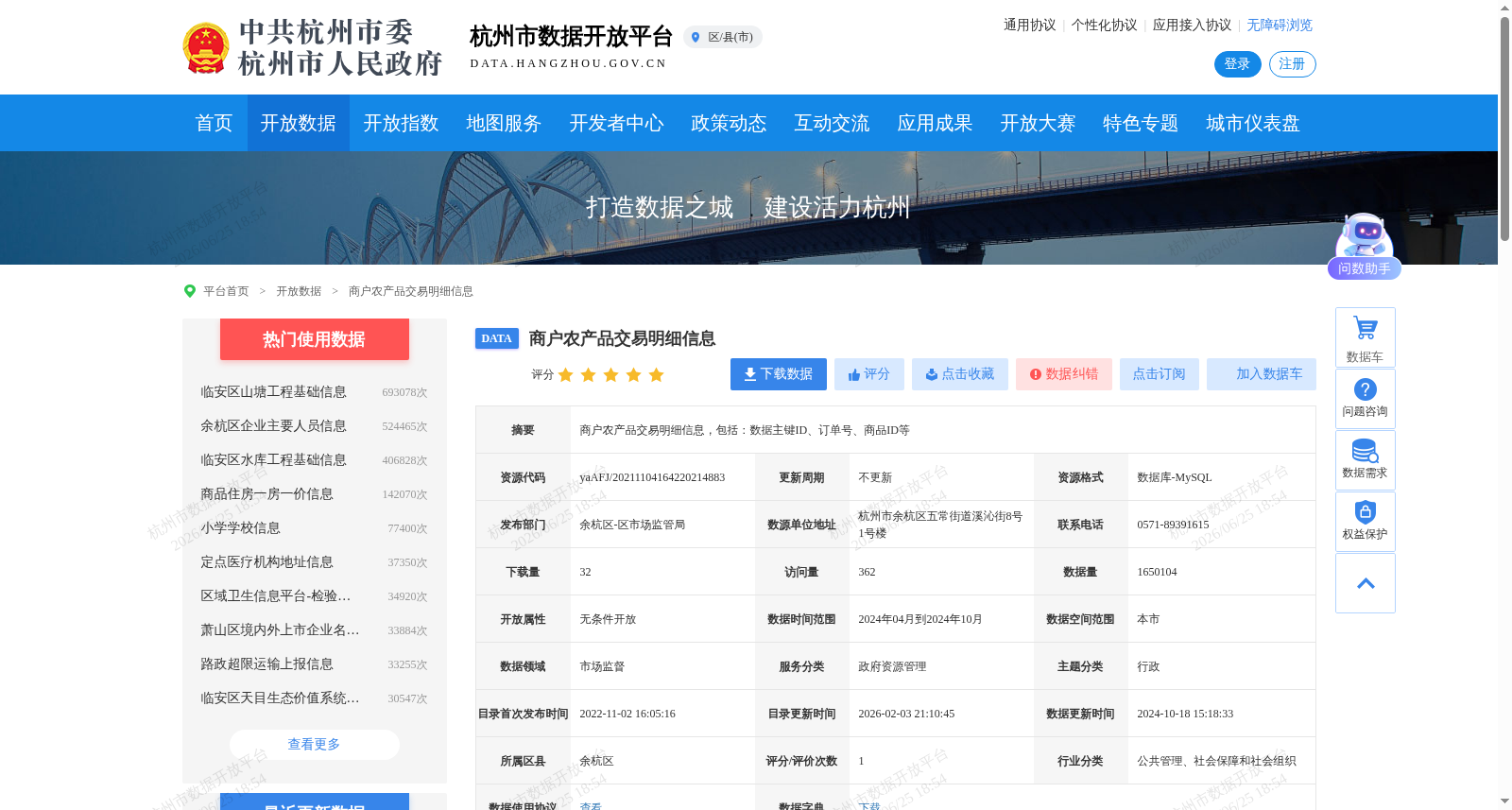Open the 开放指数 nav tab

[402, 123]
